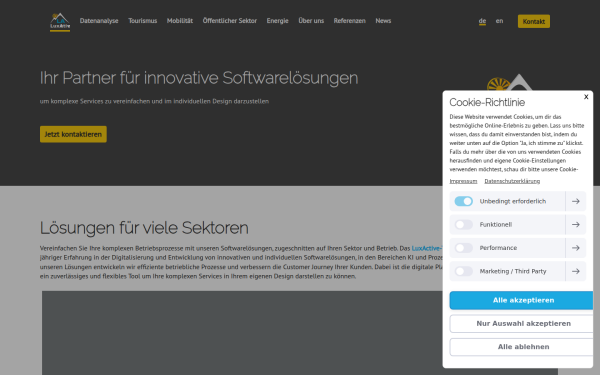
Task: Open the Energie navigation item
Action: point(277,21)
